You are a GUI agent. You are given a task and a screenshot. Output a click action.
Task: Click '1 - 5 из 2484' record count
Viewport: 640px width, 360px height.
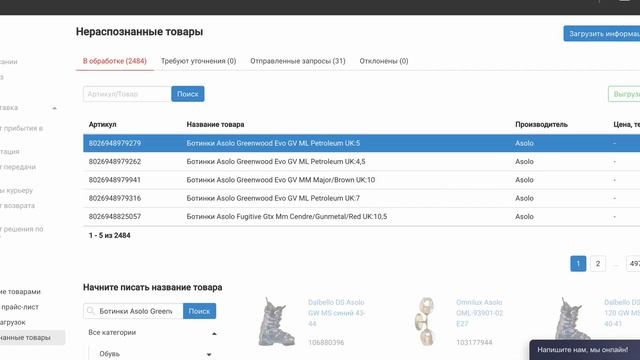click(110, 236)
